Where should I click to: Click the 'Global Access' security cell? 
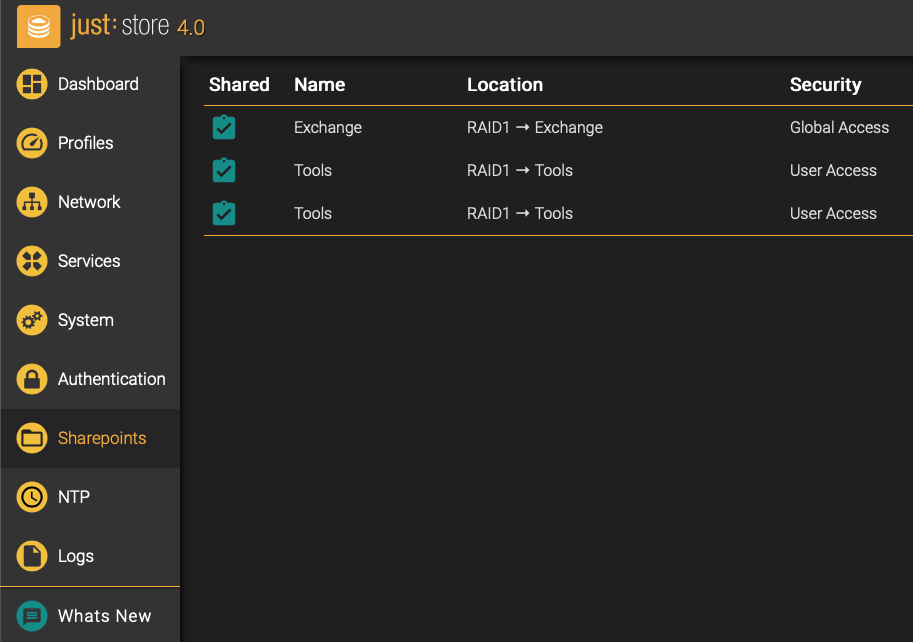point(840,127)
